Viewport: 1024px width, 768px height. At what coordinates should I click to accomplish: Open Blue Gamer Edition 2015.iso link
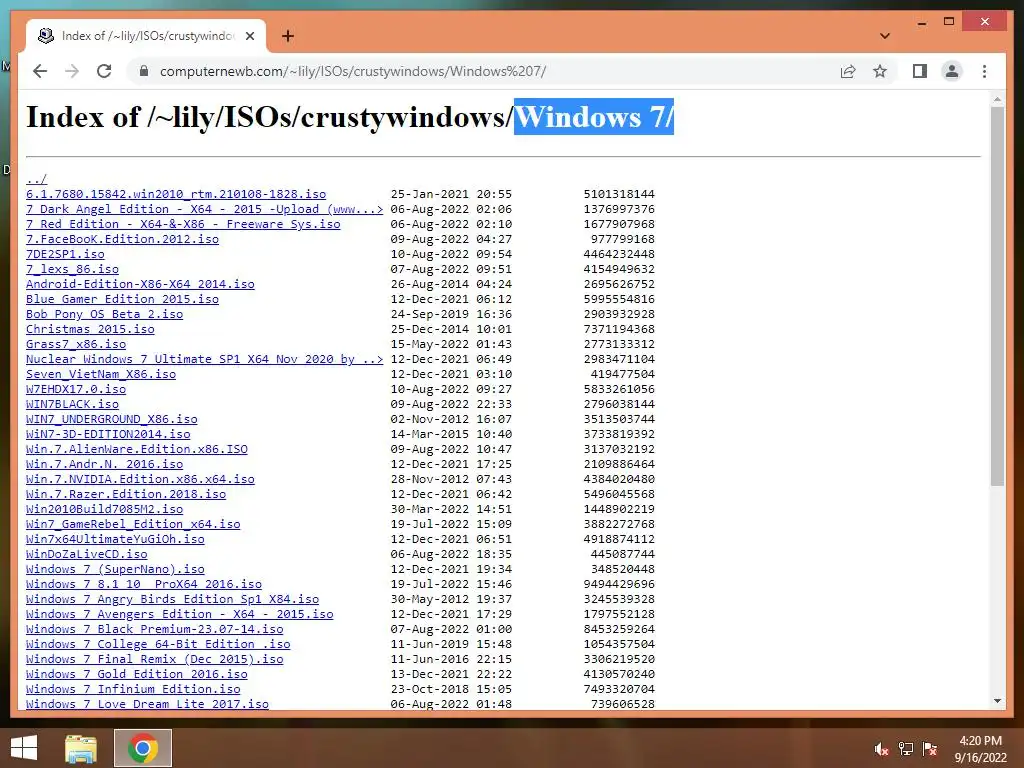[122, 299]
